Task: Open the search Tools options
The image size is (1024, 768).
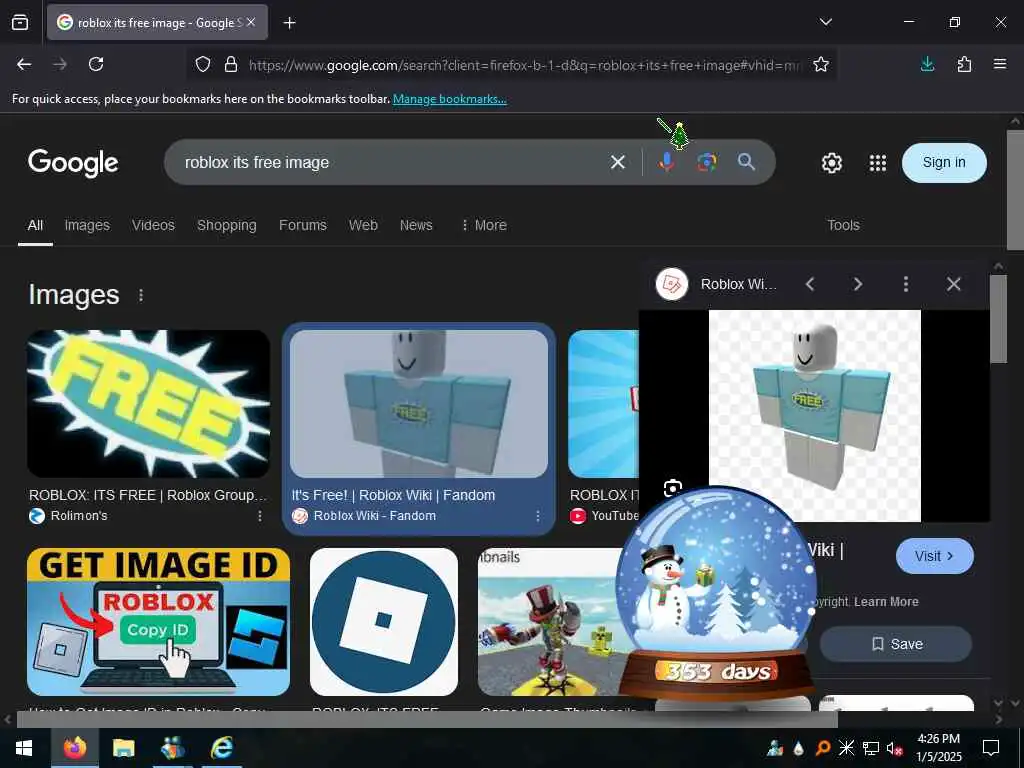Action: coord(843,225)
